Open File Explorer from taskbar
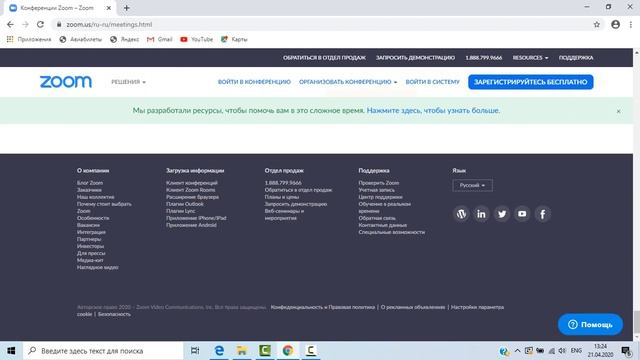640x360 pixels. click(242, 351)
